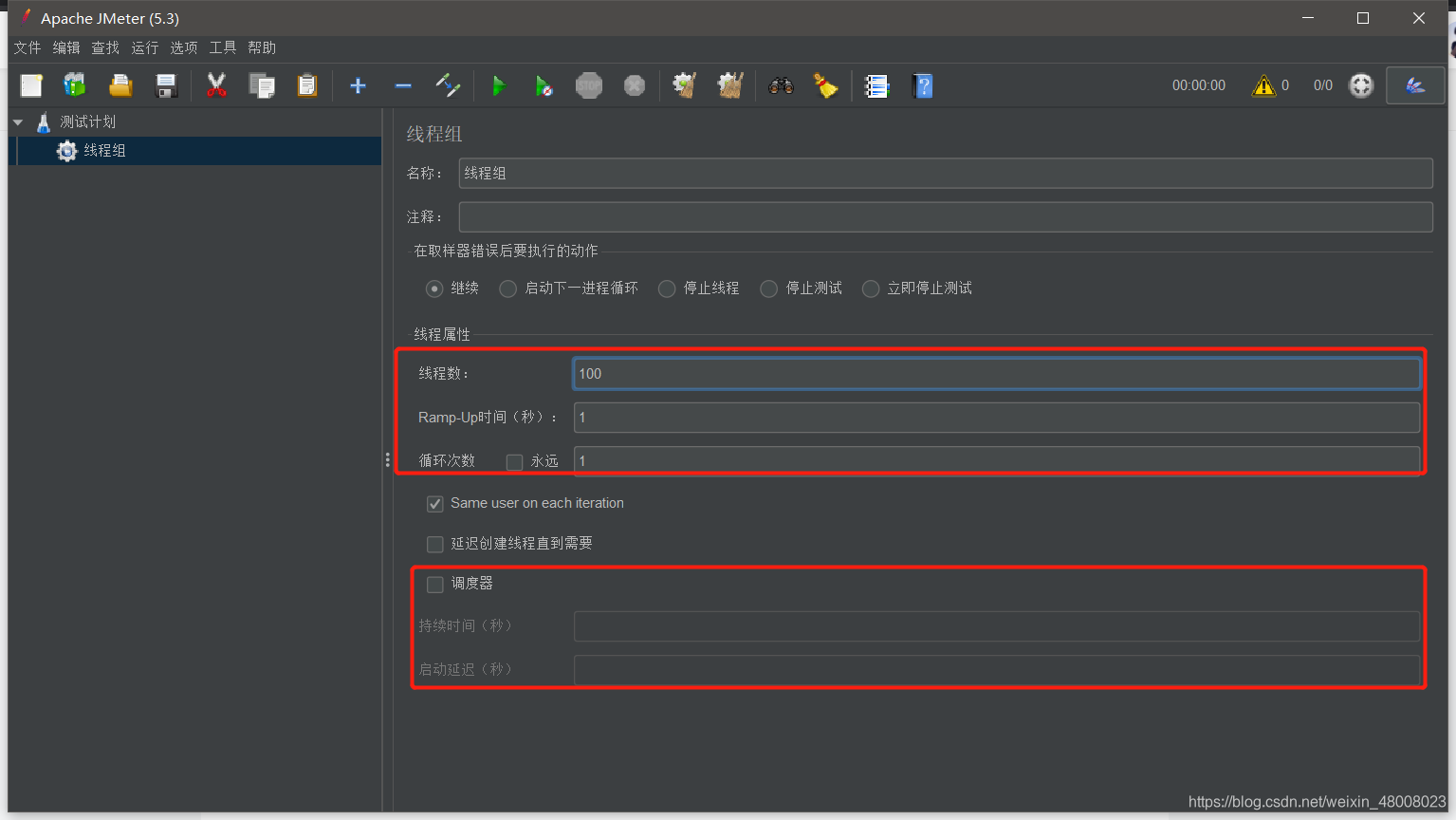The image size is (1456, 820).
Task: Click the Open file folder icon
Action: [120, 85]
